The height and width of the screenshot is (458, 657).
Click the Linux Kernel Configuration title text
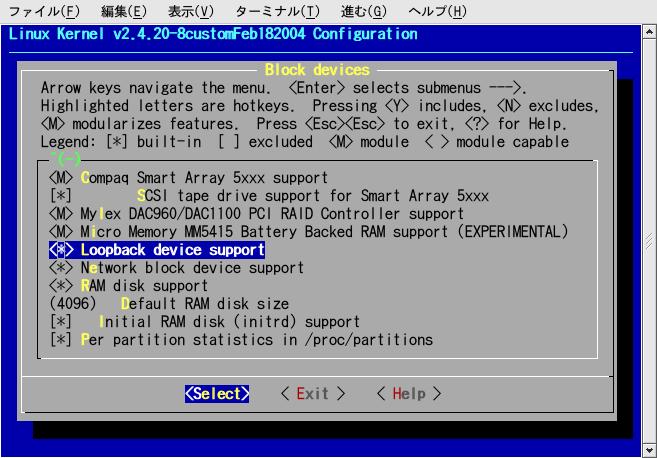click(x=213, y=34)
